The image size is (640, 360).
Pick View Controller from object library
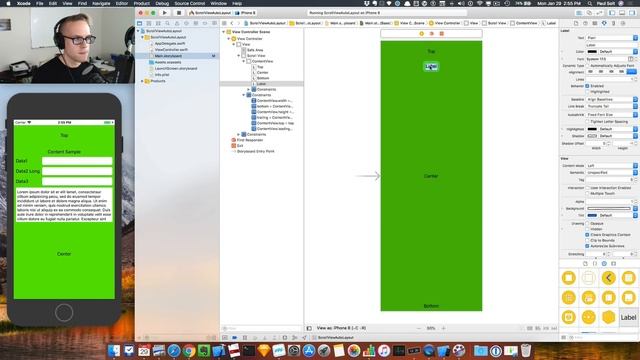click(x=569, y=278)
